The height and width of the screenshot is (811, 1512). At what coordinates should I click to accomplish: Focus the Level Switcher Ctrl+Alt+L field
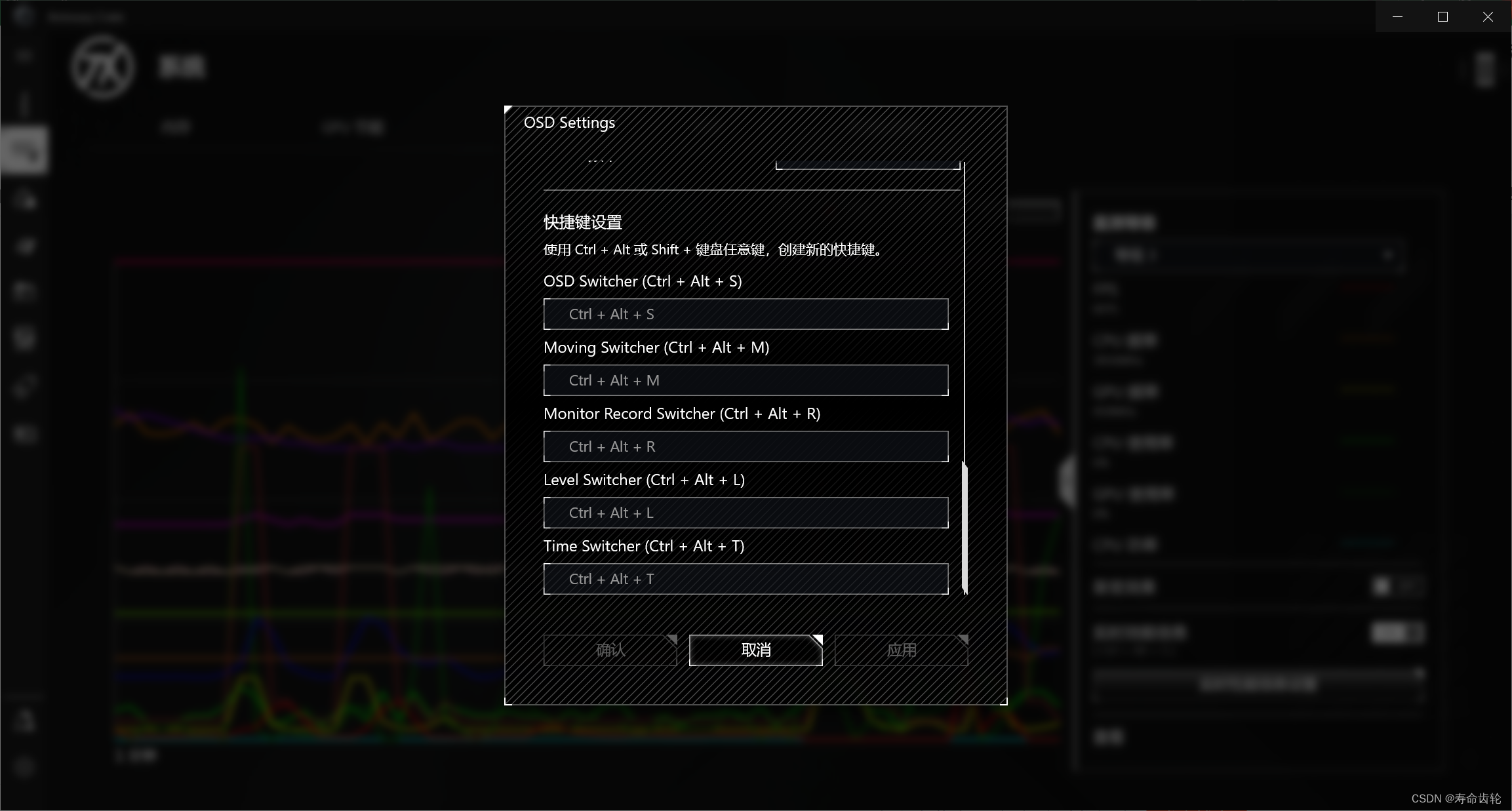tap(746, 513)
